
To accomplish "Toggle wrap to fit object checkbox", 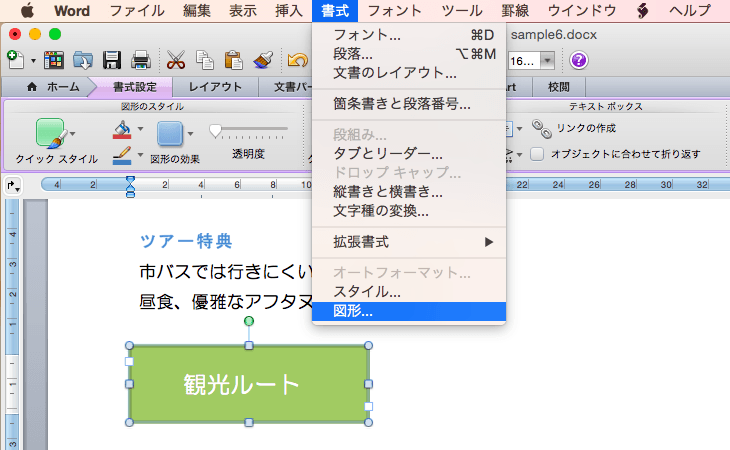I will (x=537, y=154).
